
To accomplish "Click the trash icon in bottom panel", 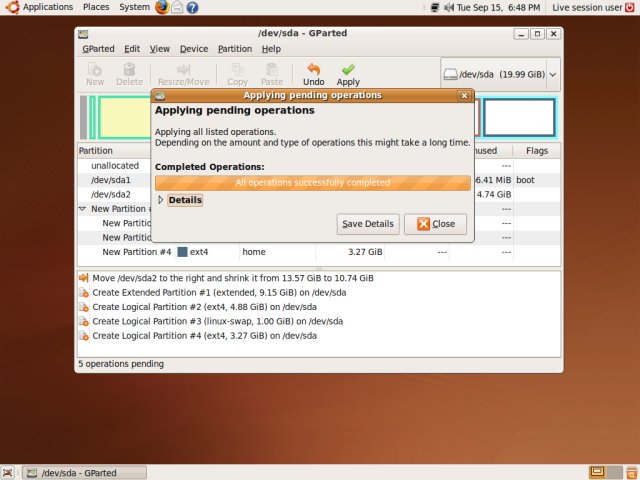I will coord(631,473).
